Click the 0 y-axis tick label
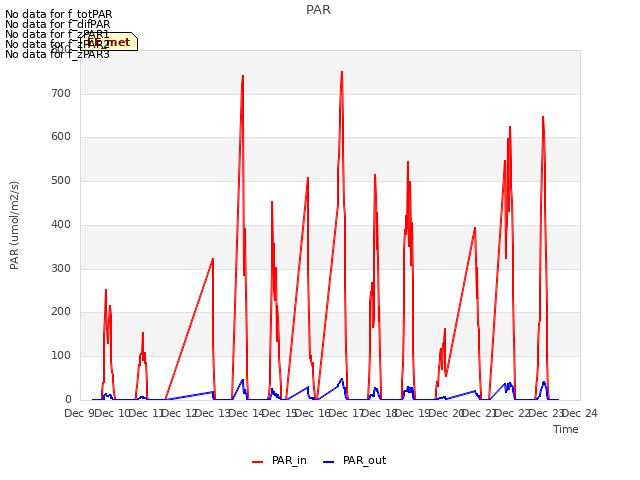Viewport: 640px width, 480px height. coord(68,399)
